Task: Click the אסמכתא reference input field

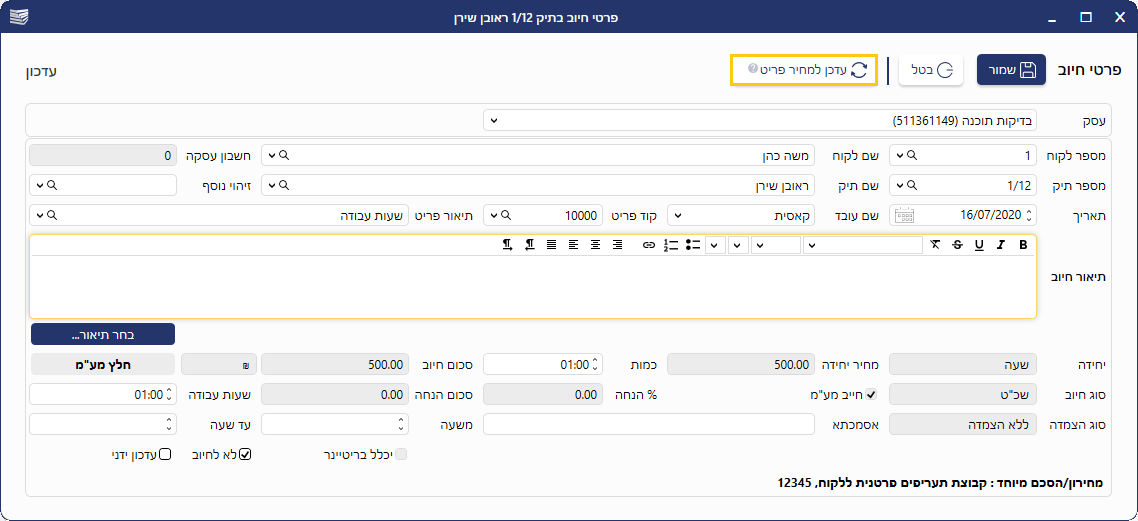Action: coord(649,424)
